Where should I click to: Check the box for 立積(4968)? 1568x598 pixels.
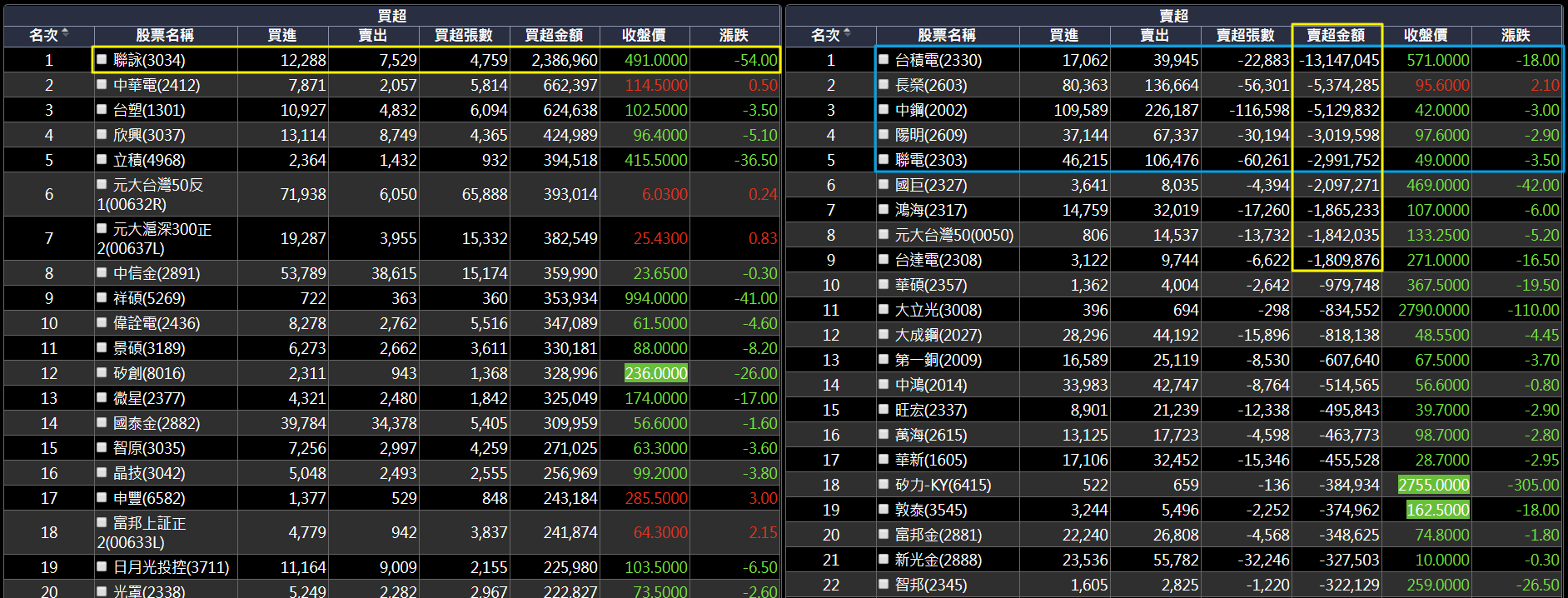102,159
